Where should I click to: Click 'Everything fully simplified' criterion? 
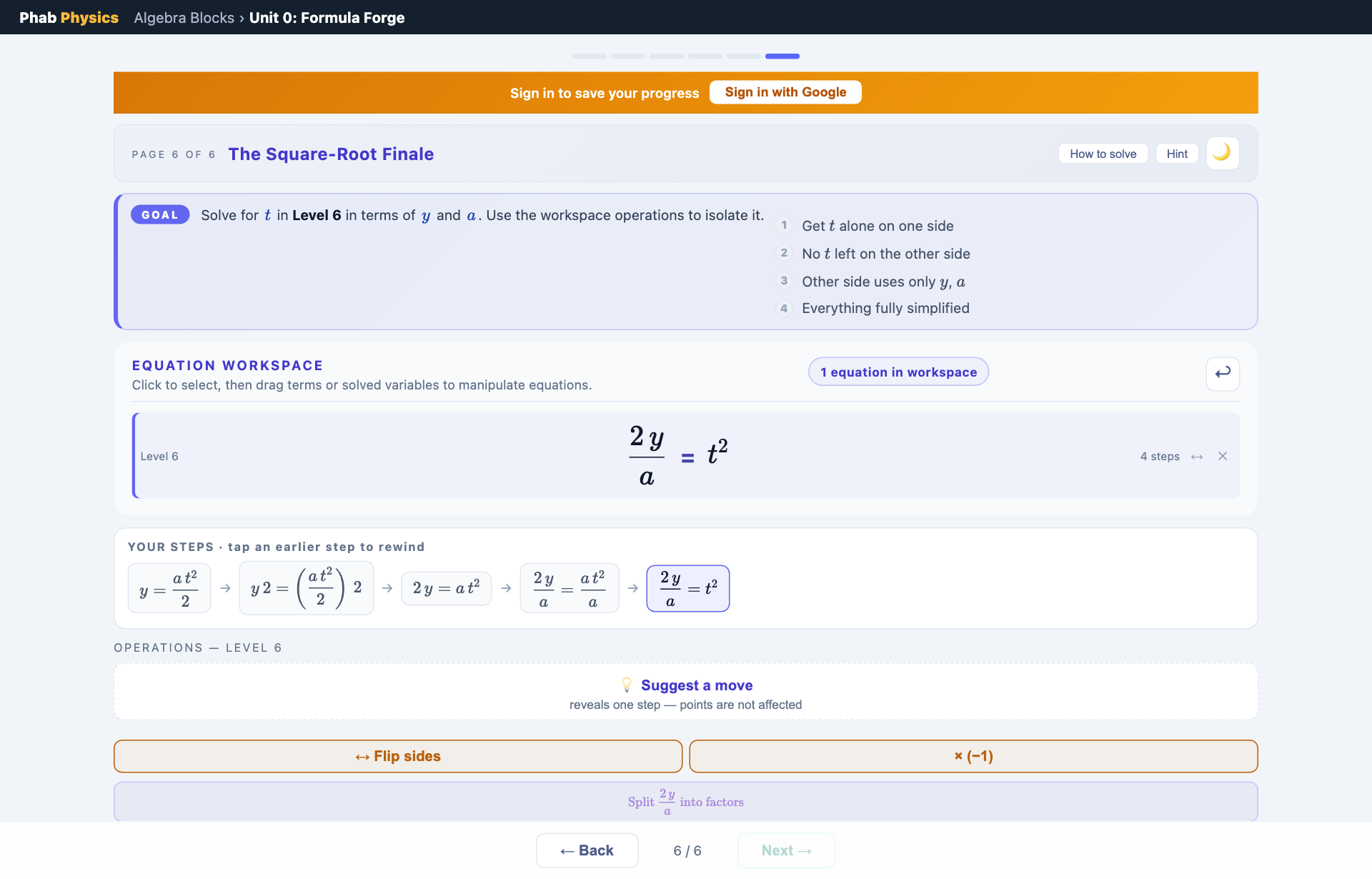(885, 308)
